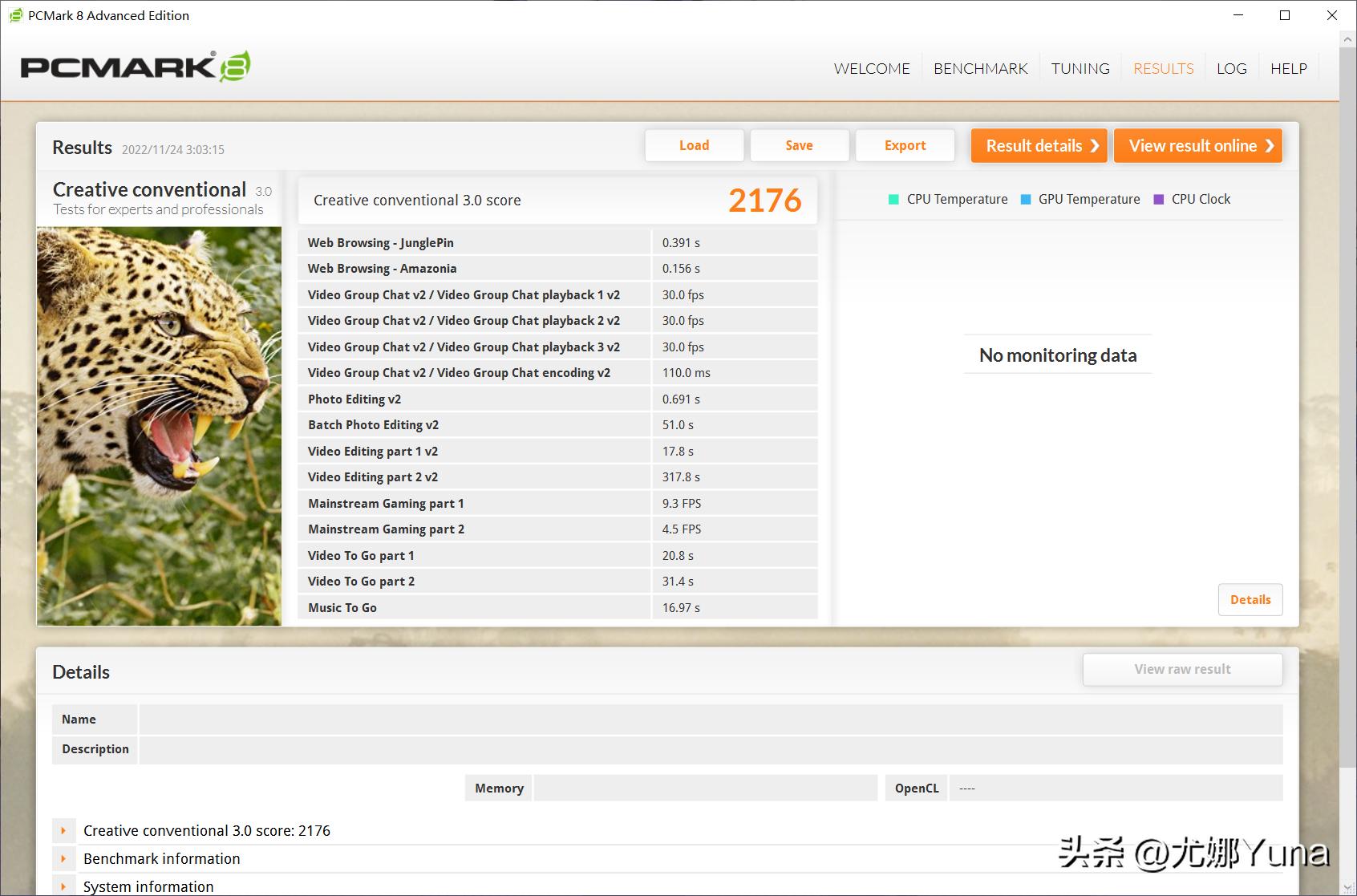Click the 16.97 s result value
This screenshot has width=1357, height=896.
pos(681,608)
